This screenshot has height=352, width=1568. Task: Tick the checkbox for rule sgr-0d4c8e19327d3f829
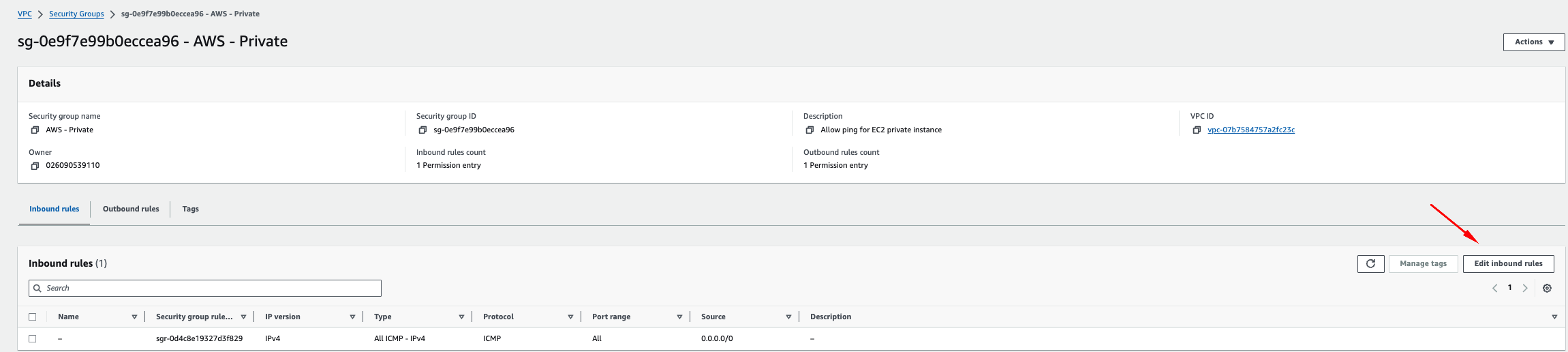(32, 338)
